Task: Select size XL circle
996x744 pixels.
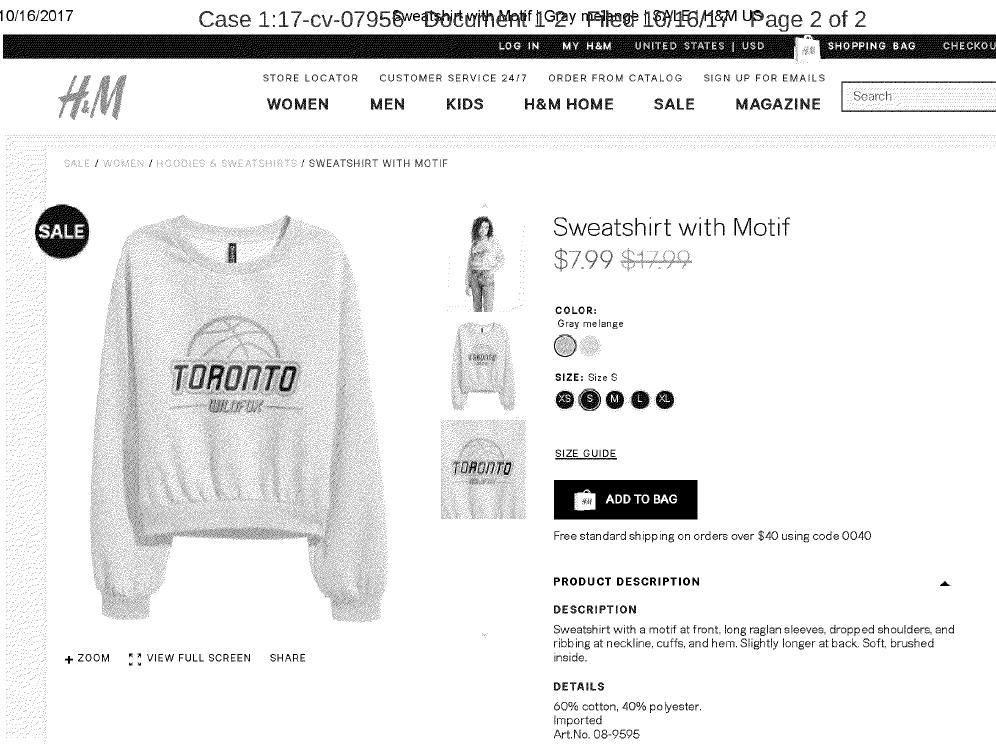Action: [x=664, y=399]
